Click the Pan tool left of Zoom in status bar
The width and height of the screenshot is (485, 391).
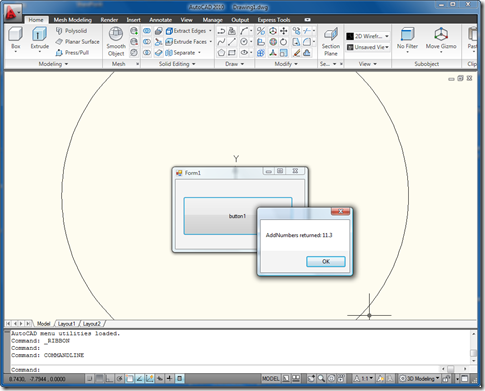(x=311, y=378)
